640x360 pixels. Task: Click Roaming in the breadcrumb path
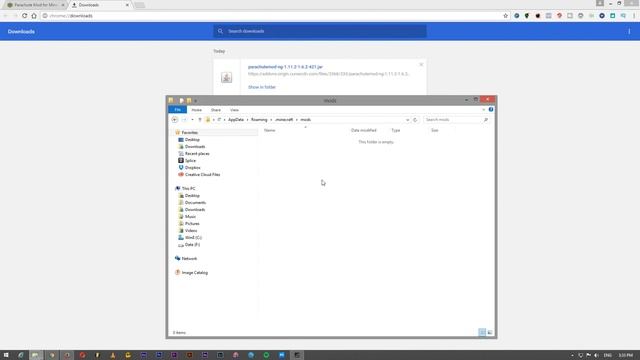259,120
